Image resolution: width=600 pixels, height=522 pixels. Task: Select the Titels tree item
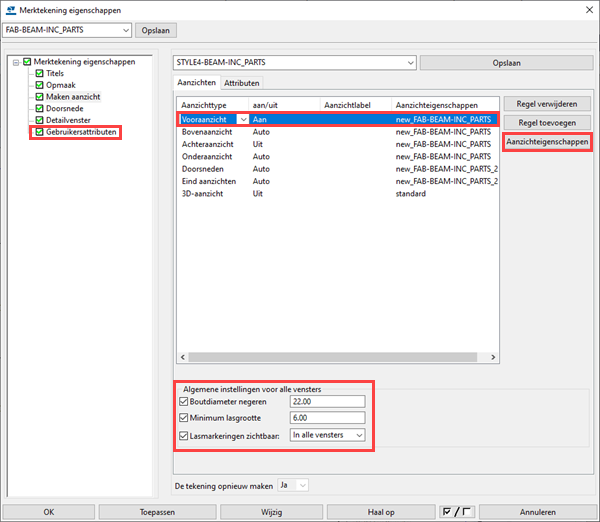55,73
